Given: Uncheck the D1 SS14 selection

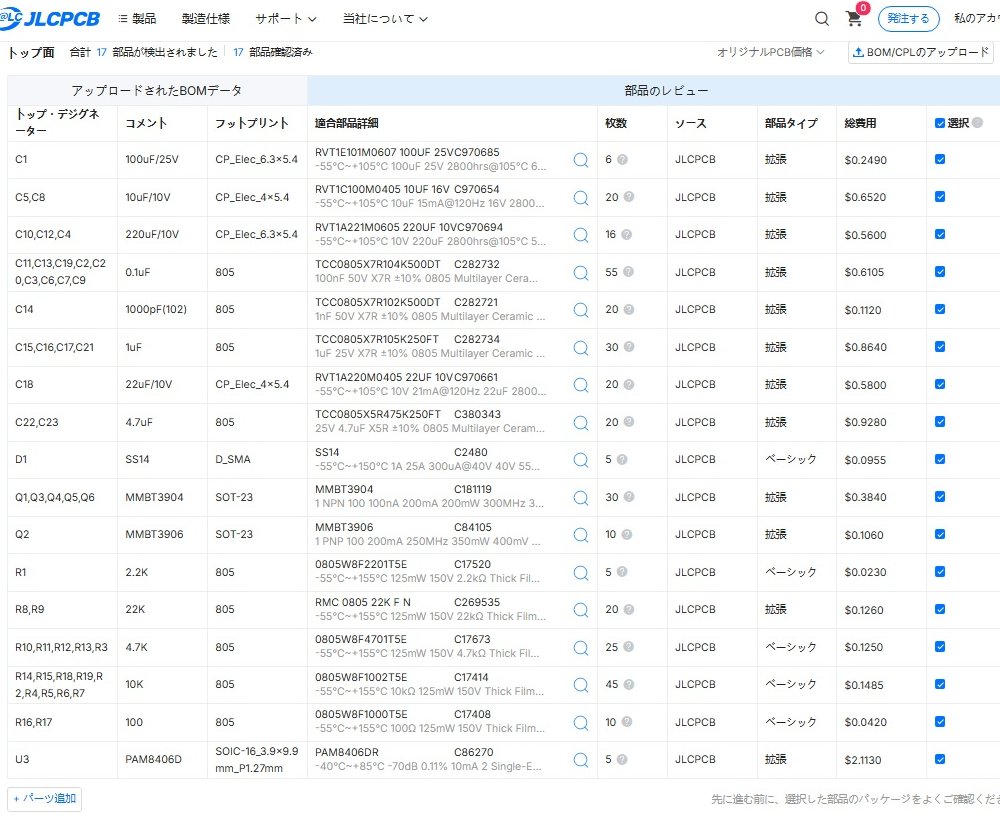Looking at the screenshot, I should (940, 459).
